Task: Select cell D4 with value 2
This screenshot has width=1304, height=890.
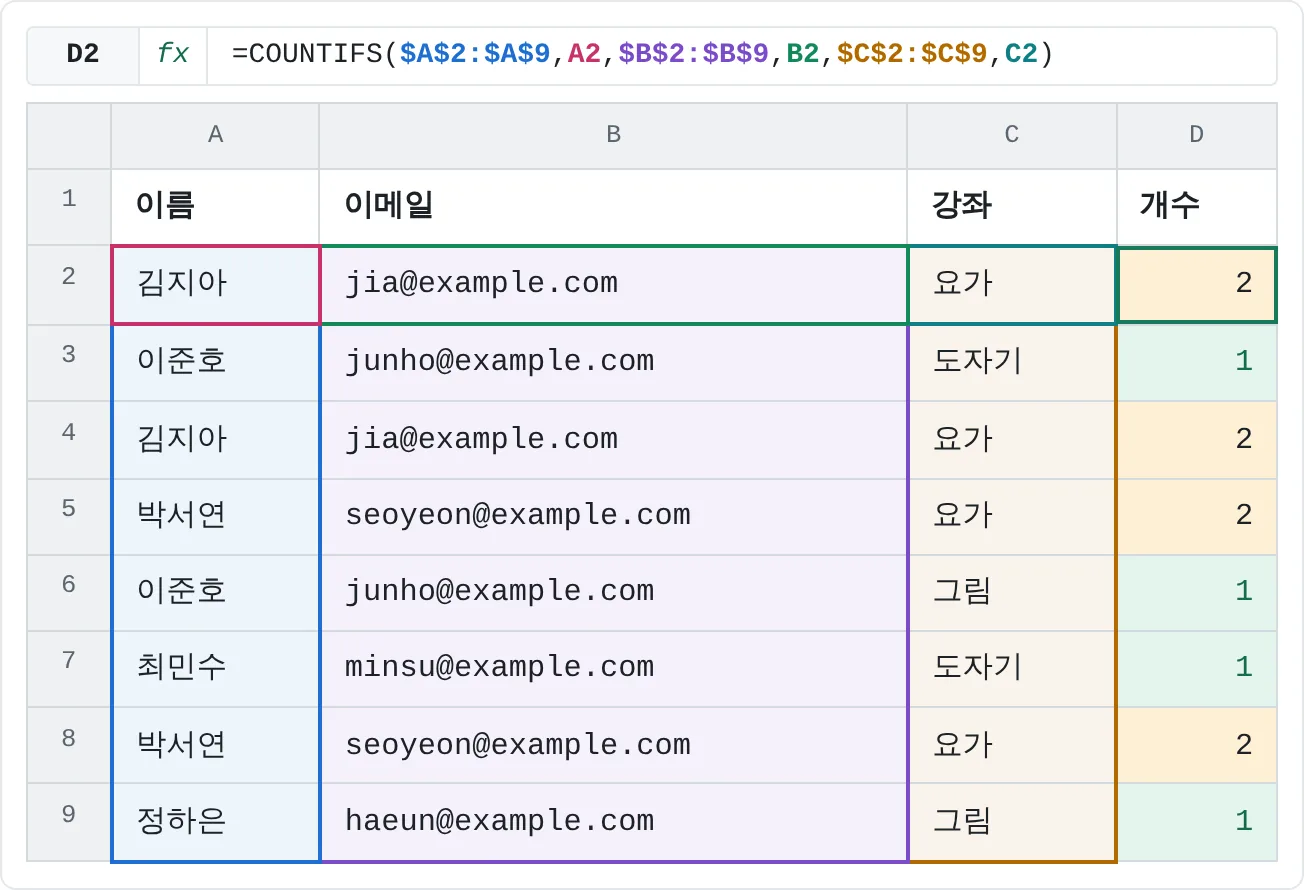Action: 1197,440
